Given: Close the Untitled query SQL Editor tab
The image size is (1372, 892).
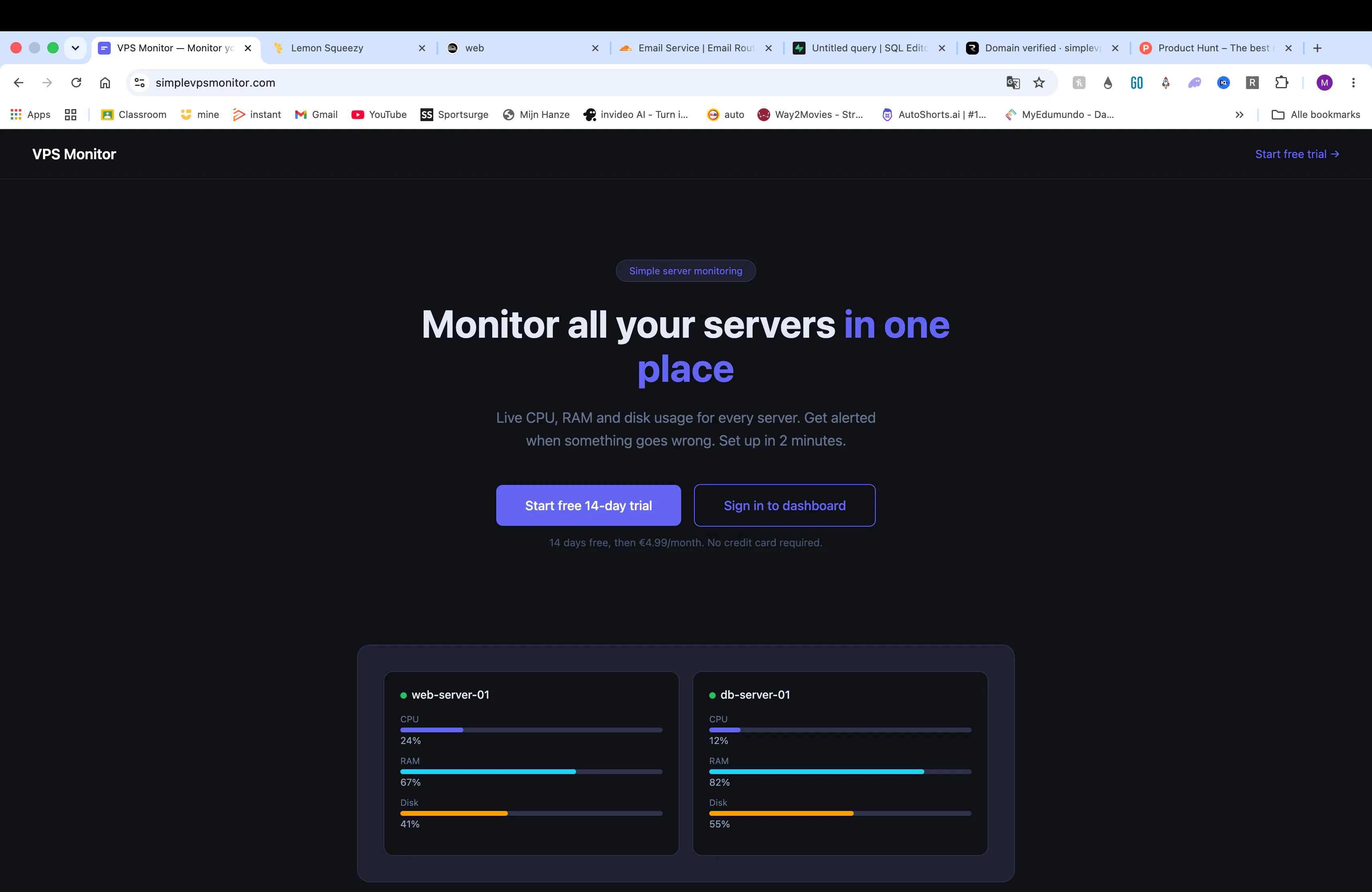Looking at the screenshot, I should click(942, 48).
